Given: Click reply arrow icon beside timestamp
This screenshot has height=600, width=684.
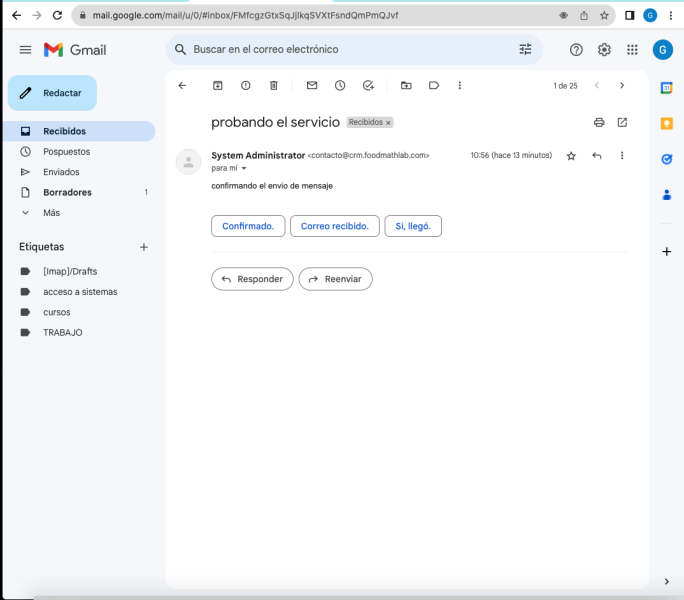Looking at the screenshot, I should coord(597,156).
